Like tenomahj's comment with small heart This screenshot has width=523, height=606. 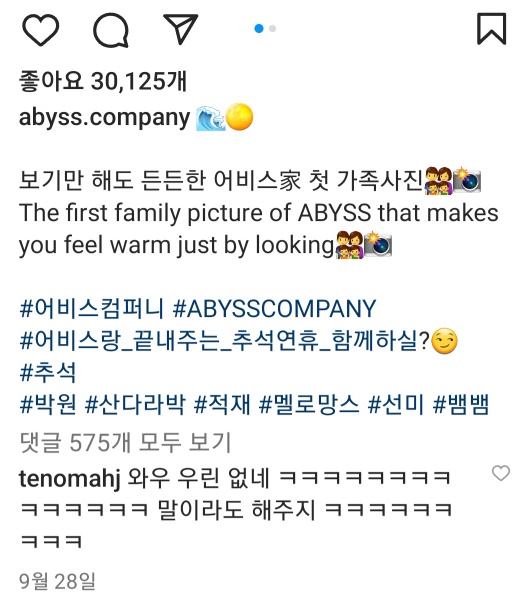click(x=501, y=473)
